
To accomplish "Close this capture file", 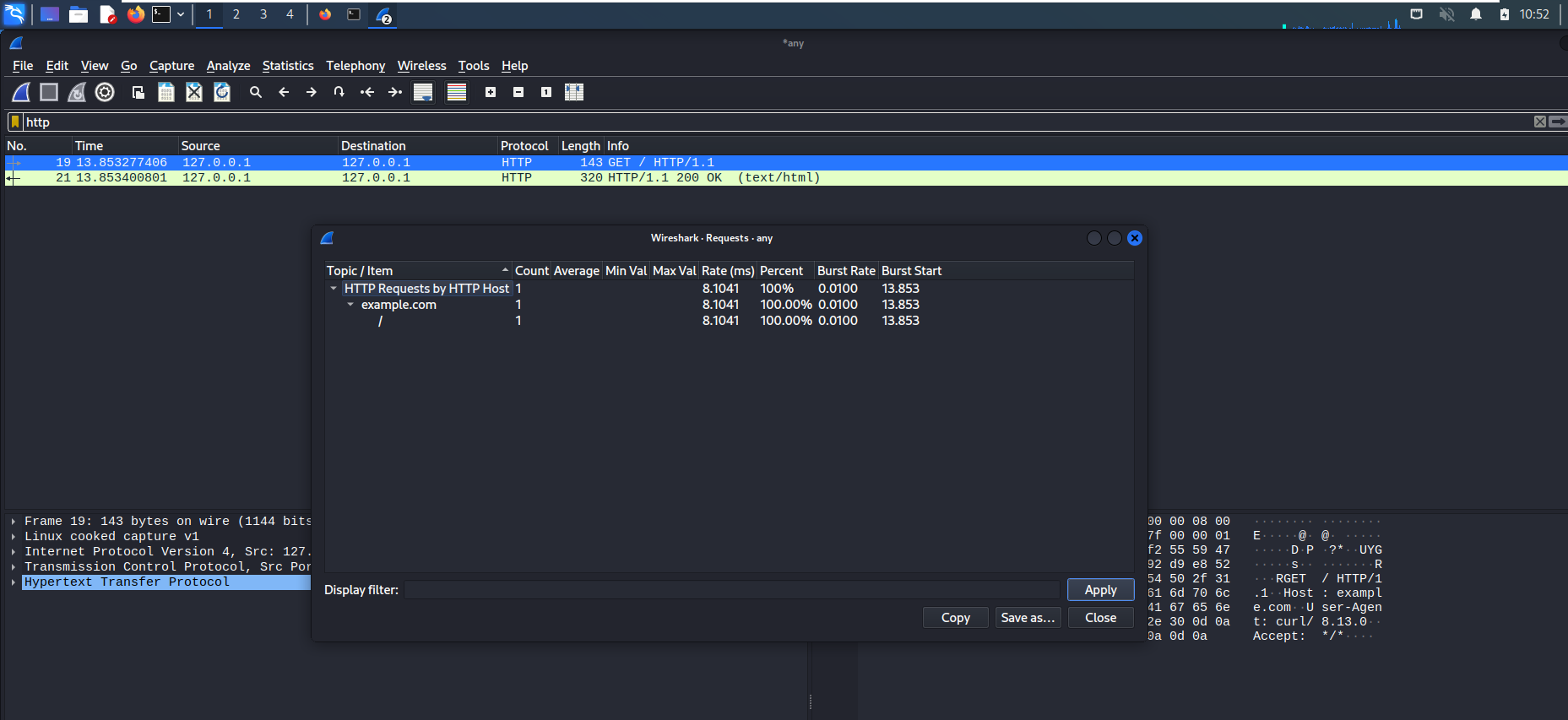I will pos(194,92).
